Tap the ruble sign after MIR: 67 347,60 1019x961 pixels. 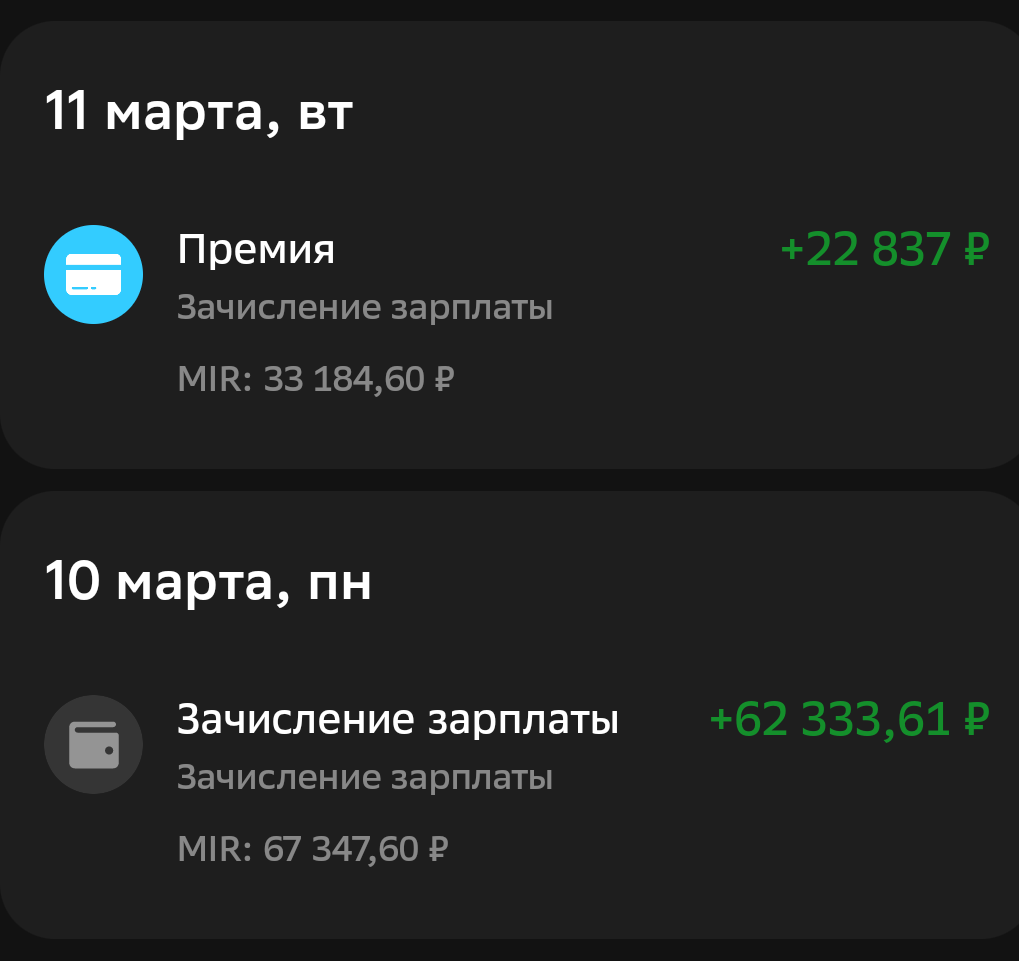pyautogui.click(x=437, y=850)
